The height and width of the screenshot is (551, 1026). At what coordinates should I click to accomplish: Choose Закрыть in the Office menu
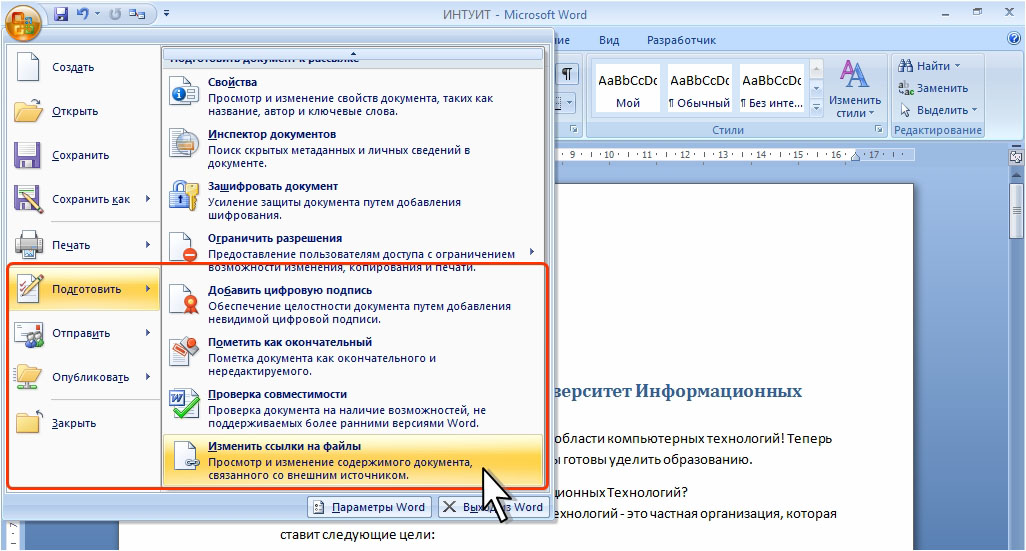click(x=84, y=423)
